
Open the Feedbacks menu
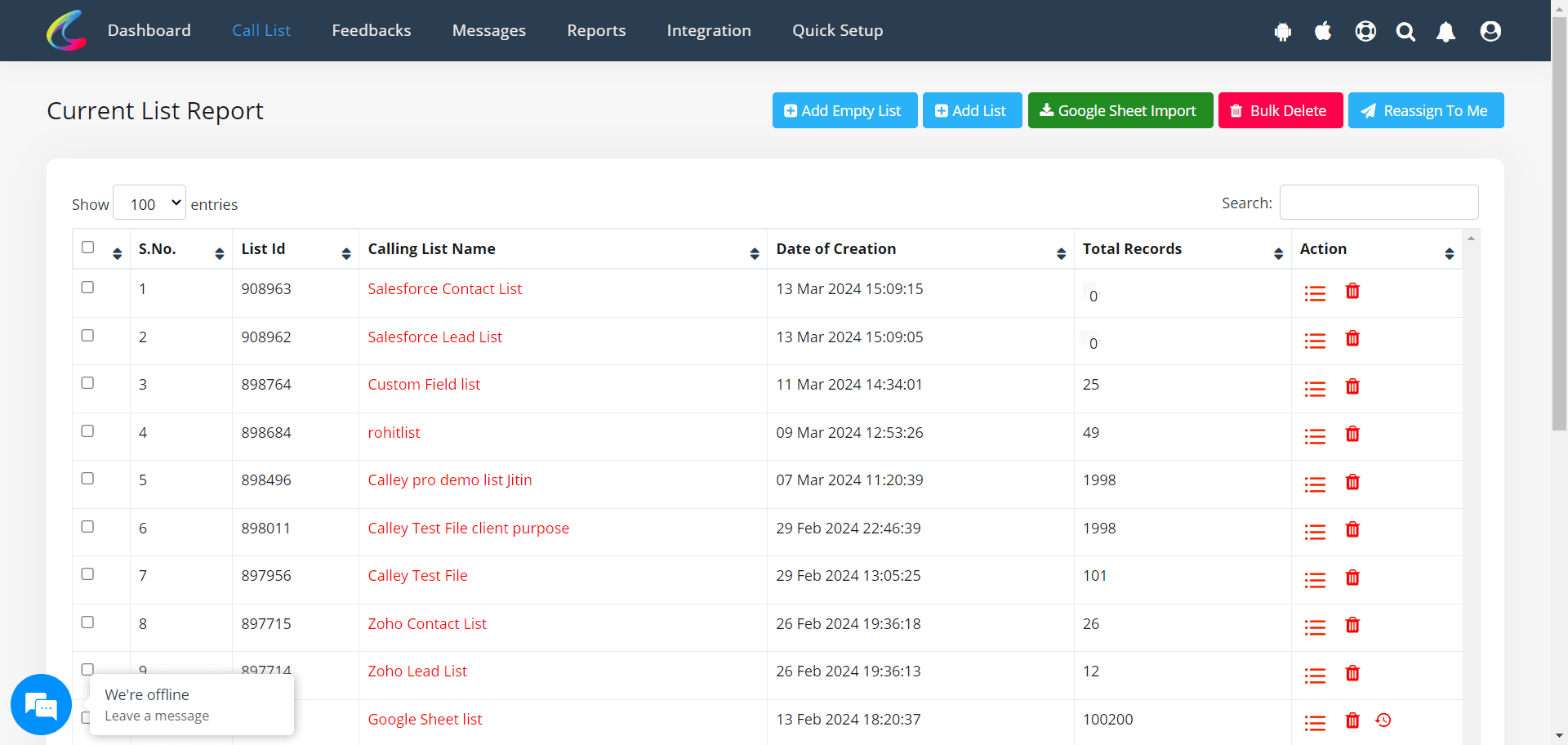point(372,30)
